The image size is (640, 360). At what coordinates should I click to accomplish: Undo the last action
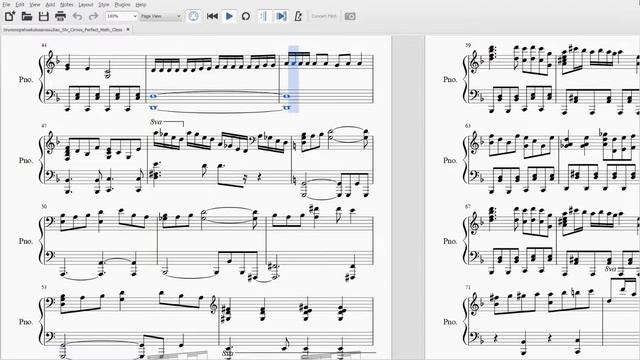(x=77, y=16)
